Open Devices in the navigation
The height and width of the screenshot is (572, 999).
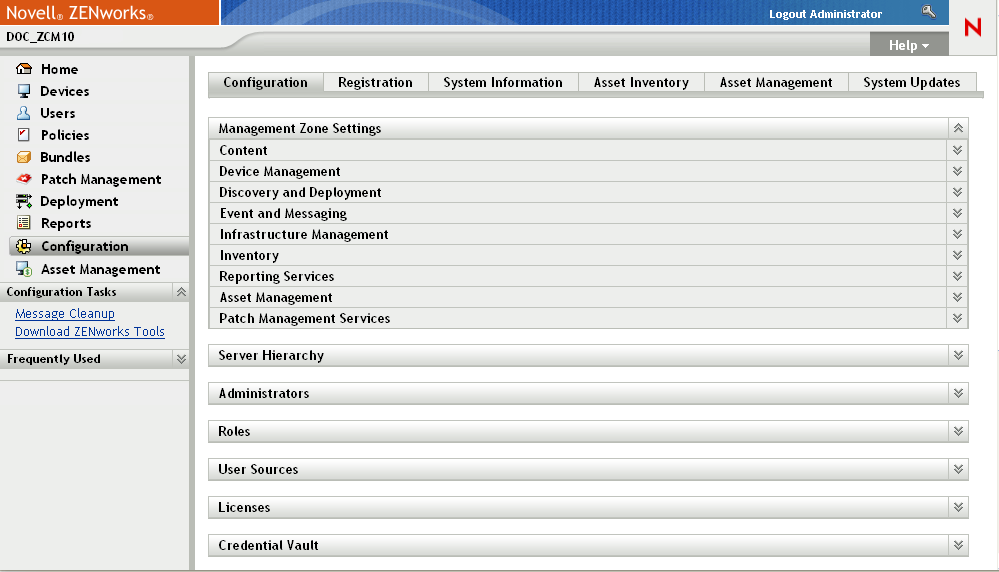coord(64,91)
